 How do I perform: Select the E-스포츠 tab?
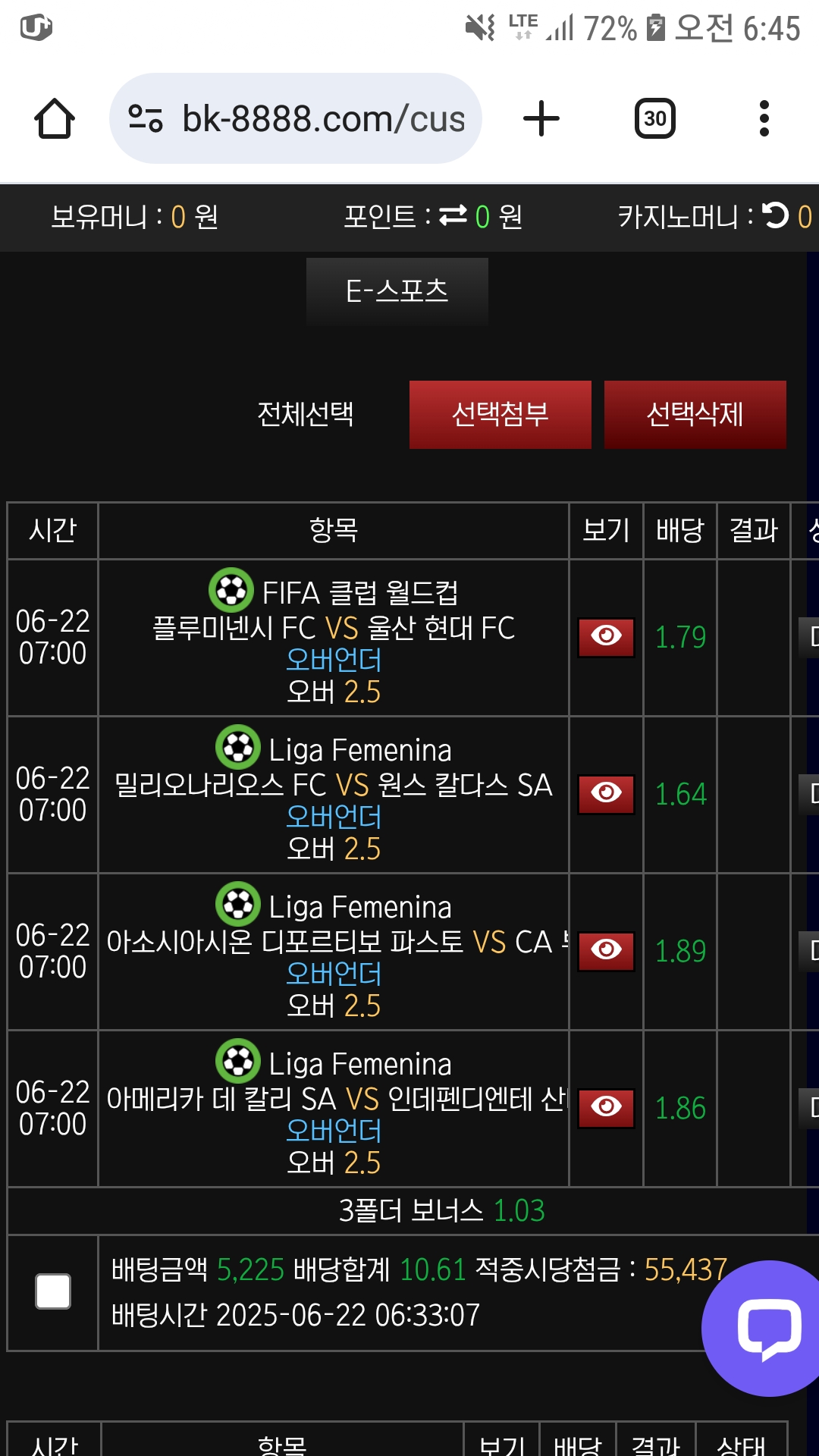[397, 292]
